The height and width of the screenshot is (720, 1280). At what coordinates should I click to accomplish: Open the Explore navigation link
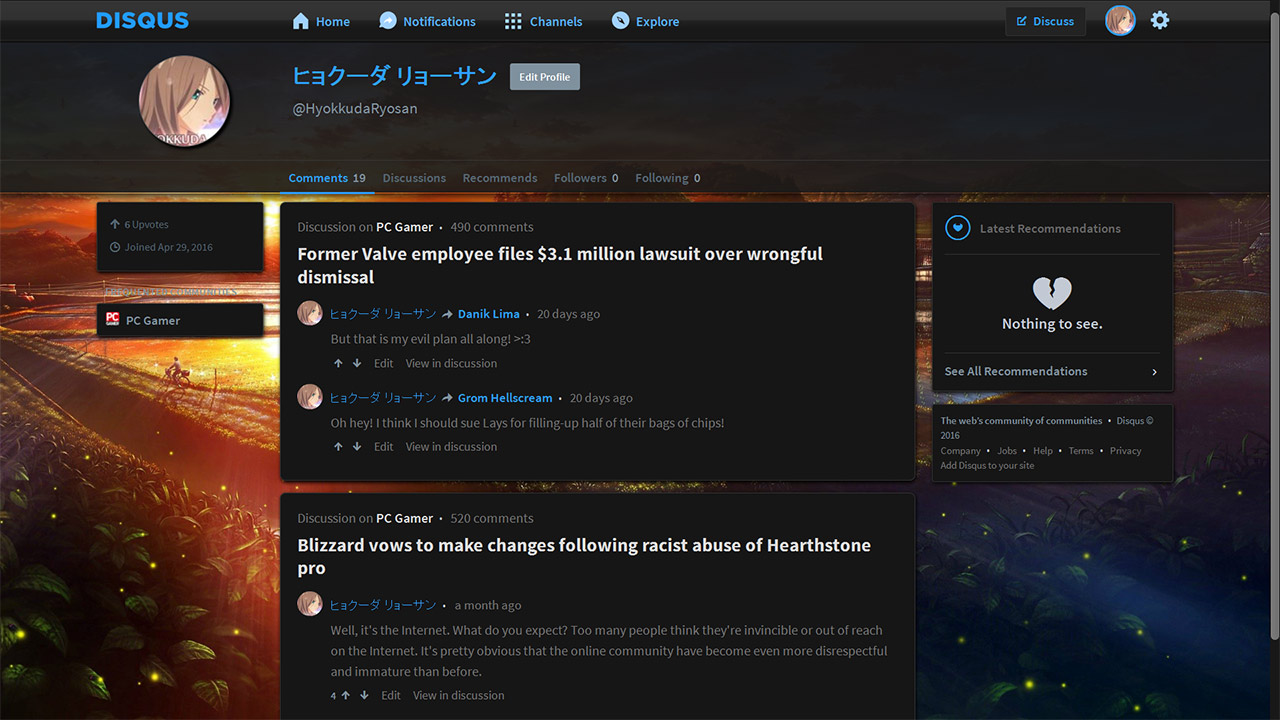tap(657, 21)
